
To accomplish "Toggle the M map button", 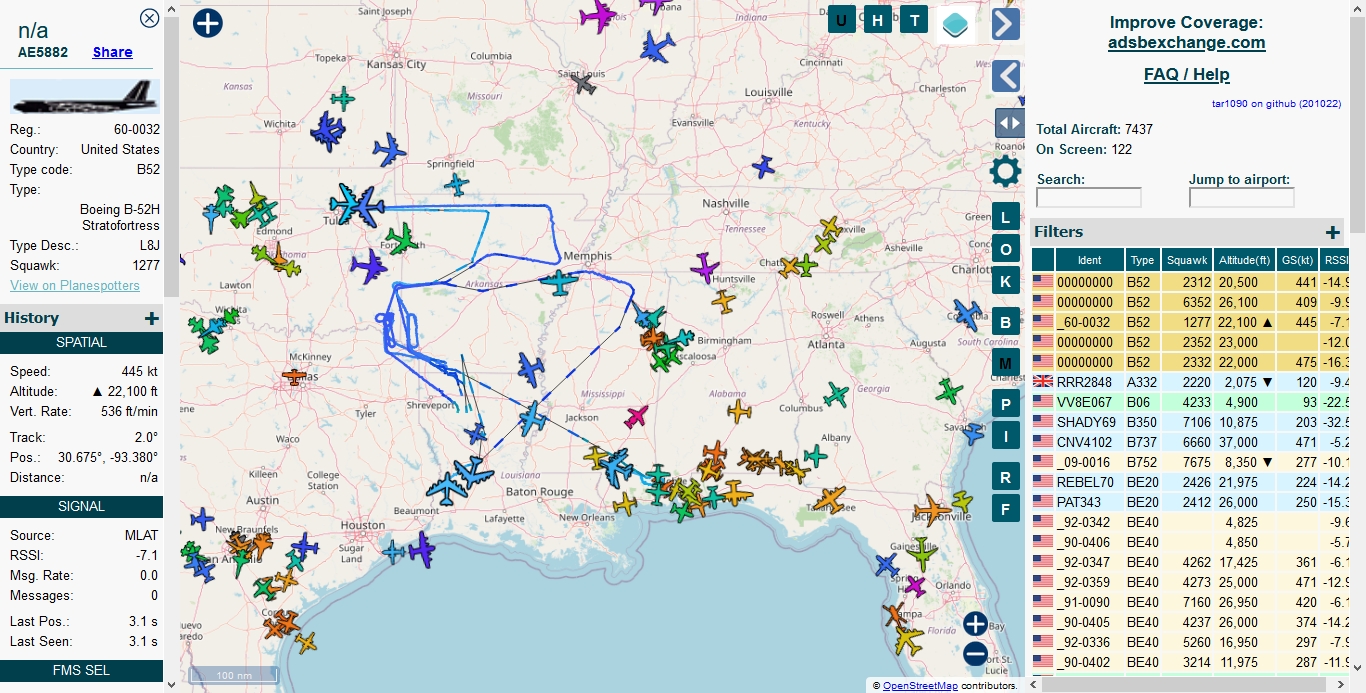I will click(1005, 363).
